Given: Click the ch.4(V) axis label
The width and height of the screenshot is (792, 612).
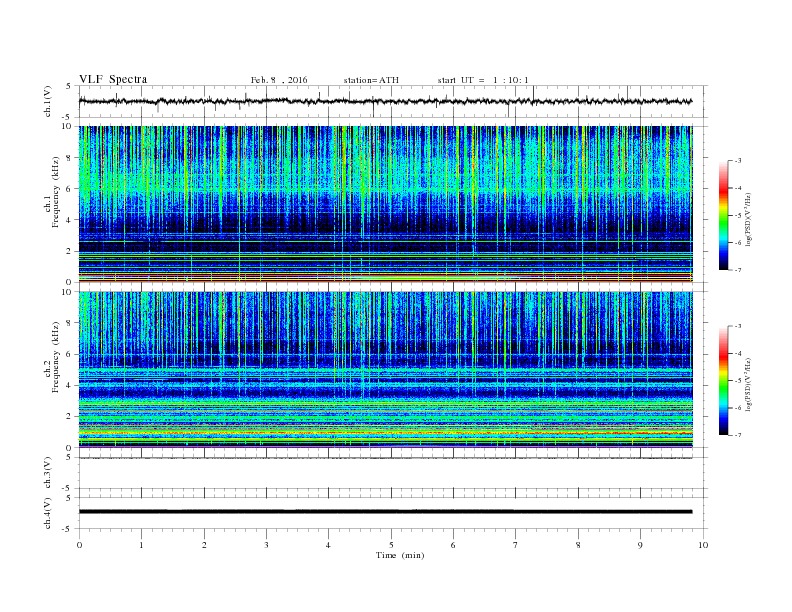Looking at the screenshot, I should coord(47,513).
